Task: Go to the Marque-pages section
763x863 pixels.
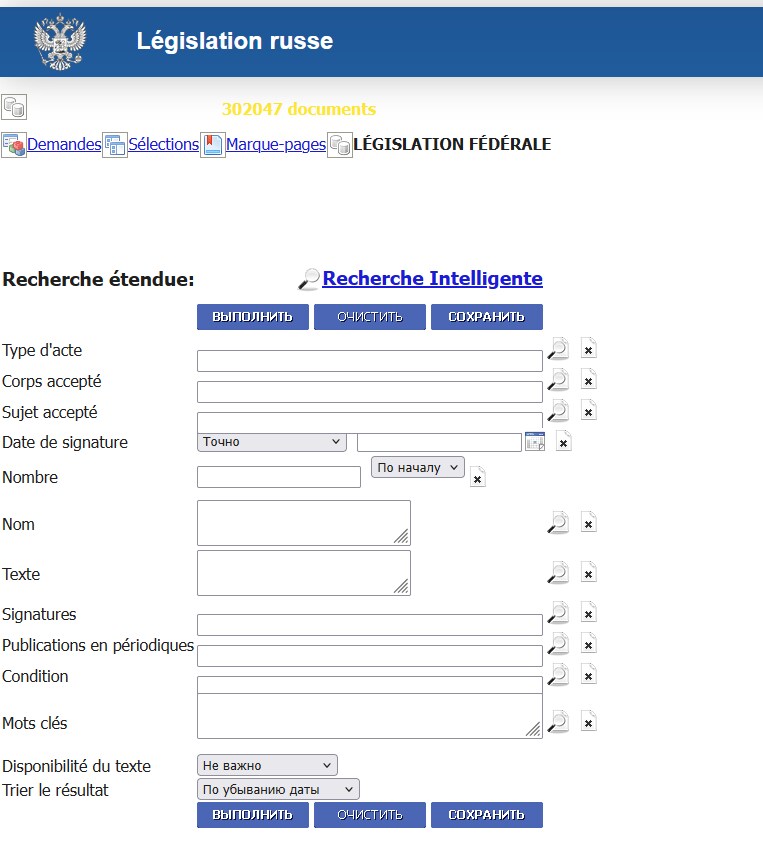Action: point(275,145)
